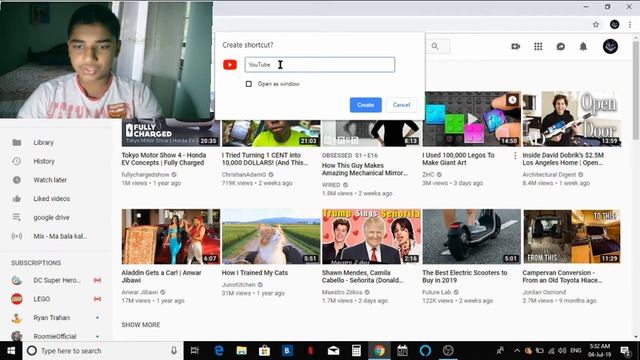The height and width of the screenshot is (360, 640).
Task: Open the volume control in system tray
Action: tap(562, 351)
